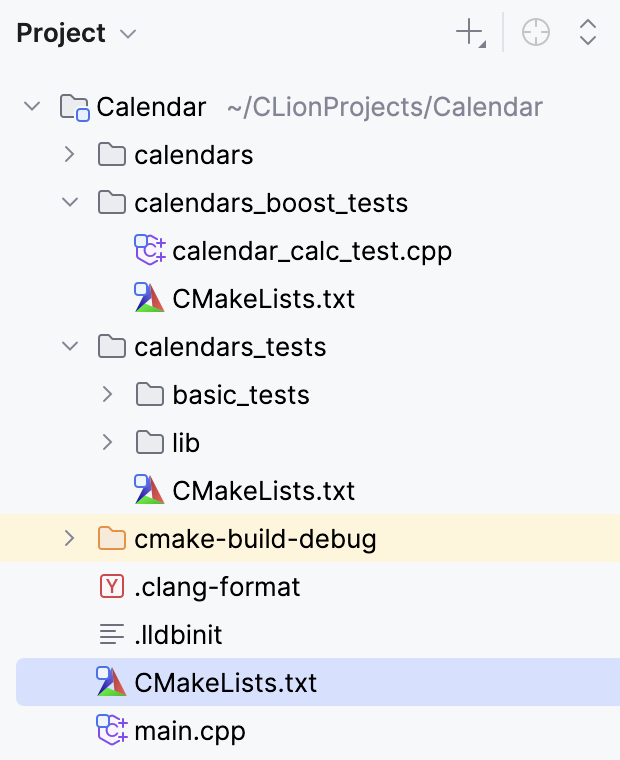
Task: Collapse the calendars_boost_tests folder
Action: pyautogui.click(x=69, y=203)
